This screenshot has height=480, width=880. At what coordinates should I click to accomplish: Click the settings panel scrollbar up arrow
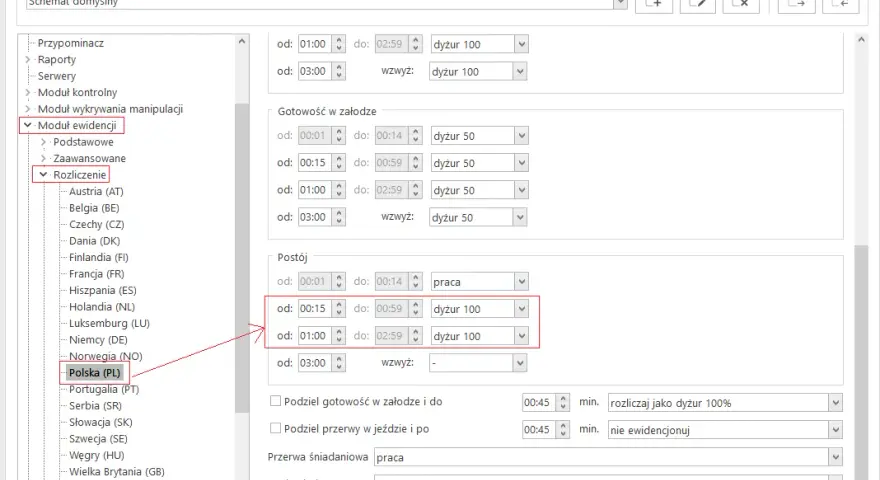(861, 40)
